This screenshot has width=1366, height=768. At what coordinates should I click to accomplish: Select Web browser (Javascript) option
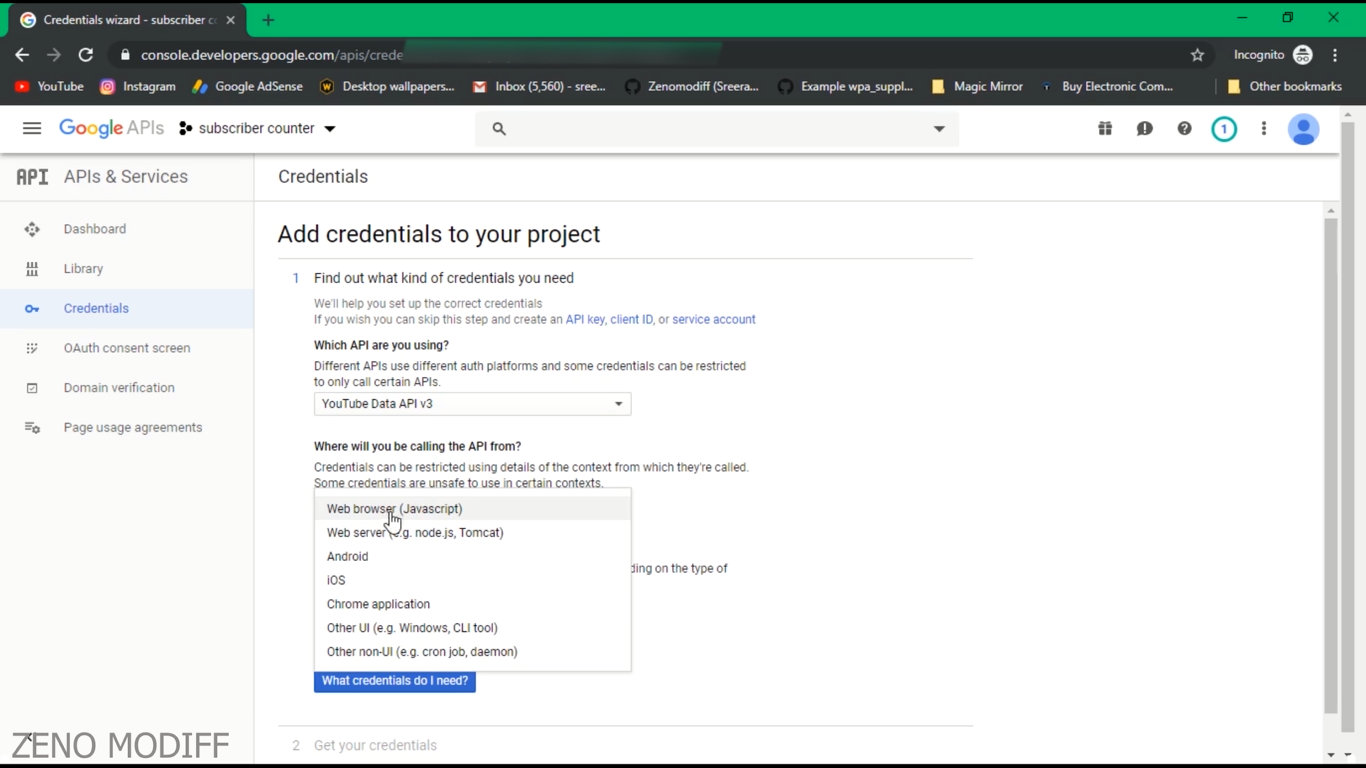[x=472, y=509]
